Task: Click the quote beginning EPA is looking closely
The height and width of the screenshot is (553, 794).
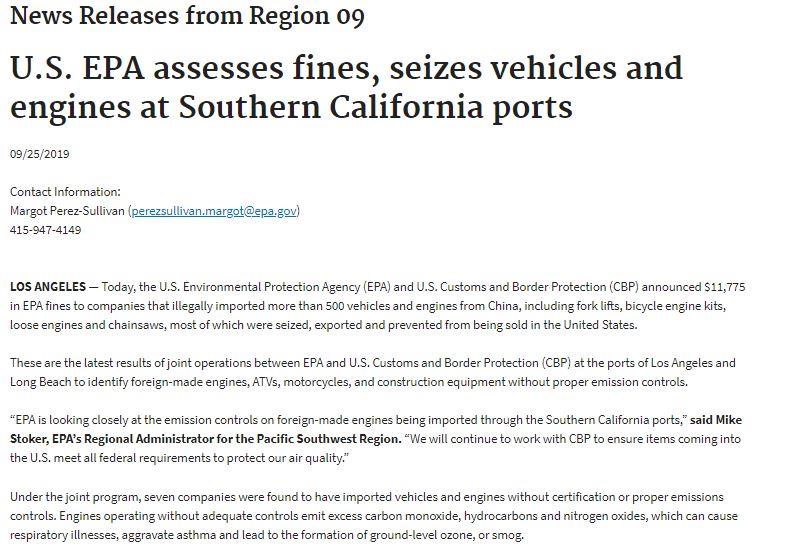Action: click(348, 420)
